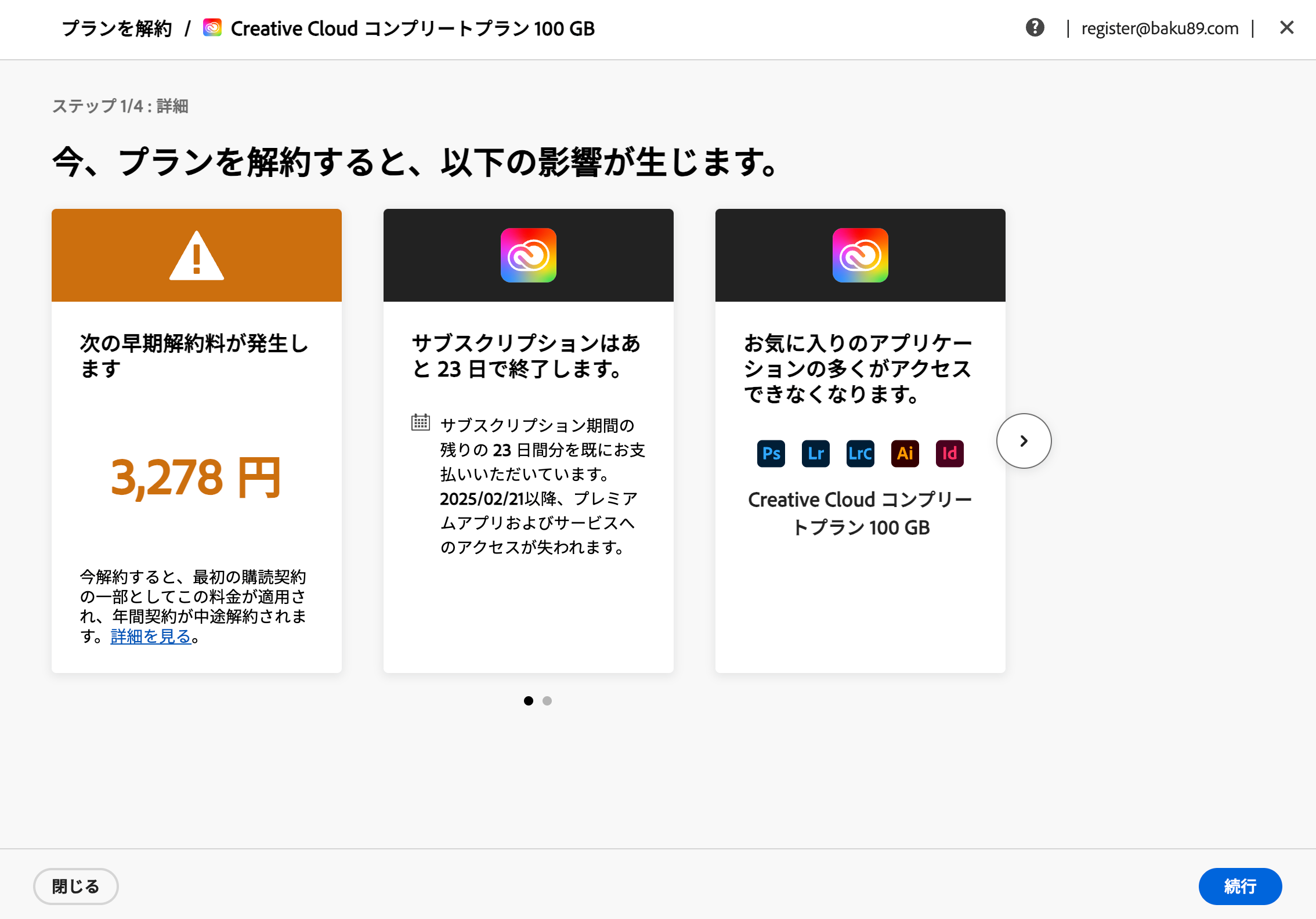Close the cancellation dialog with X
The image size is (1316, 919).
click(x=1286, y=27)
